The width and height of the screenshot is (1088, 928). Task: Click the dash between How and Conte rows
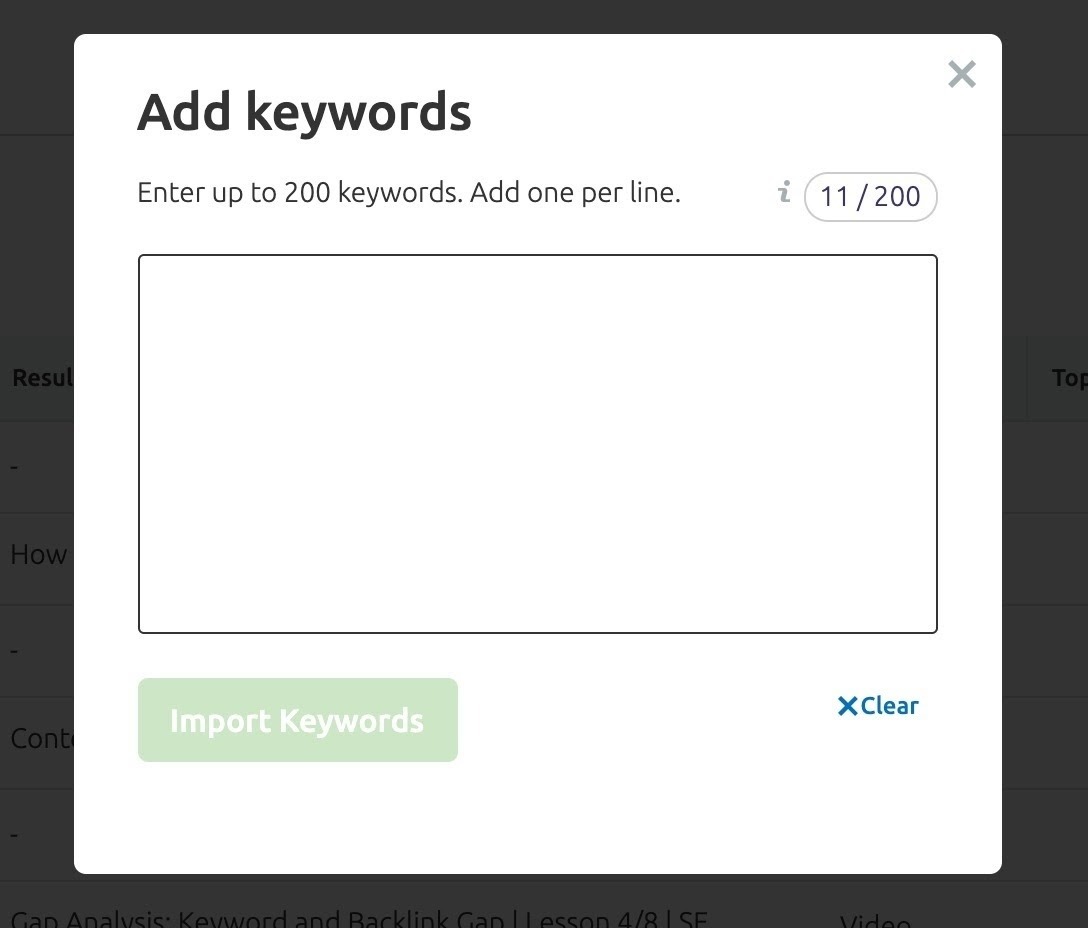14,650
